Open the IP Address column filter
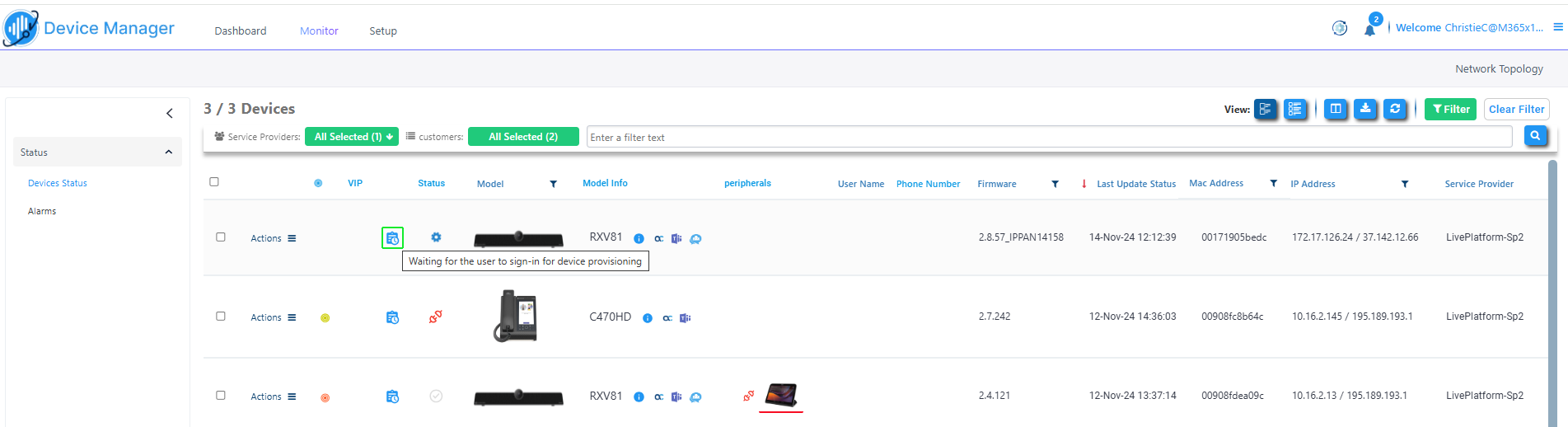Viewport: 1568px width, 427px height. tap(1404, 184)
